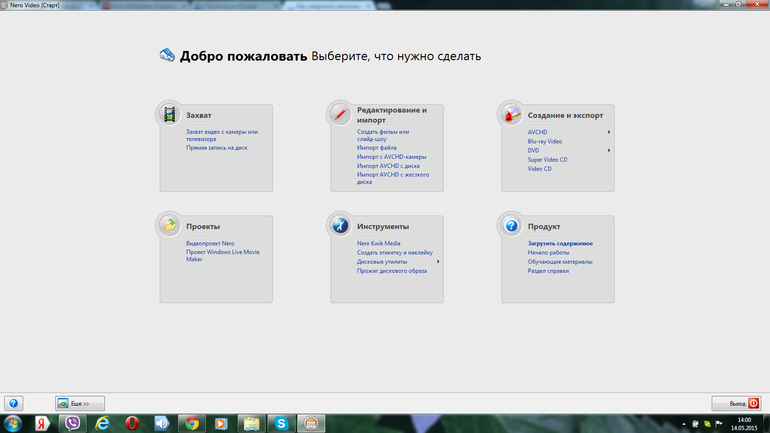Click the Инструменты wrench icon
The image size is (770, 433).
(x=341, y=226)
